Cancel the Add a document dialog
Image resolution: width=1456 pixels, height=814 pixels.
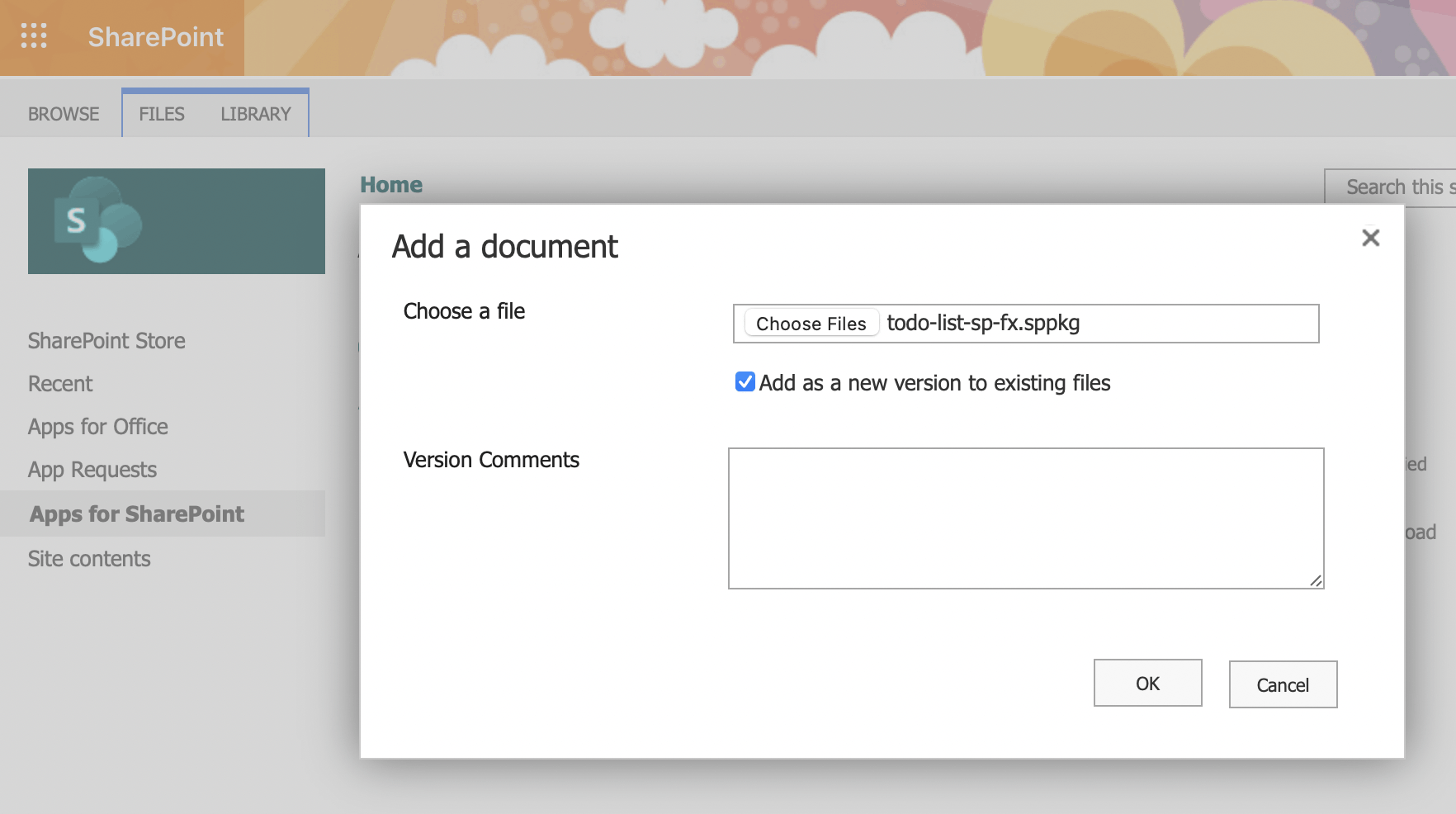1283,684
